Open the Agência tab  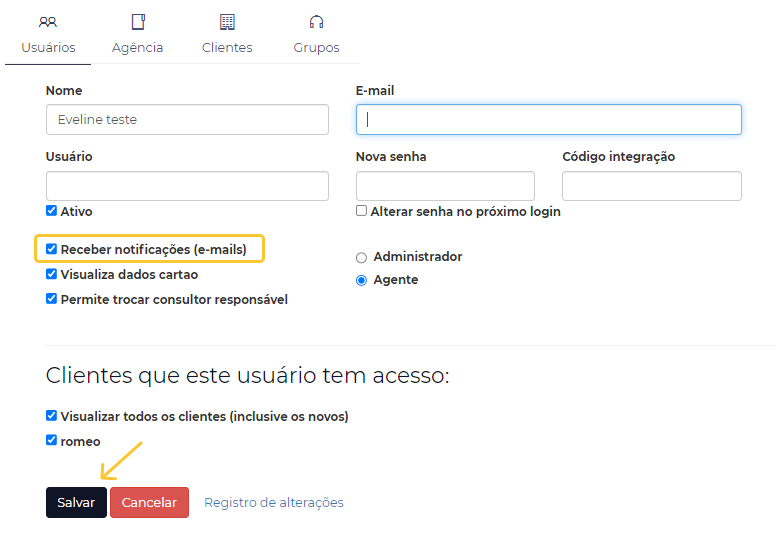pyautogui.click(x=138, y=34)
